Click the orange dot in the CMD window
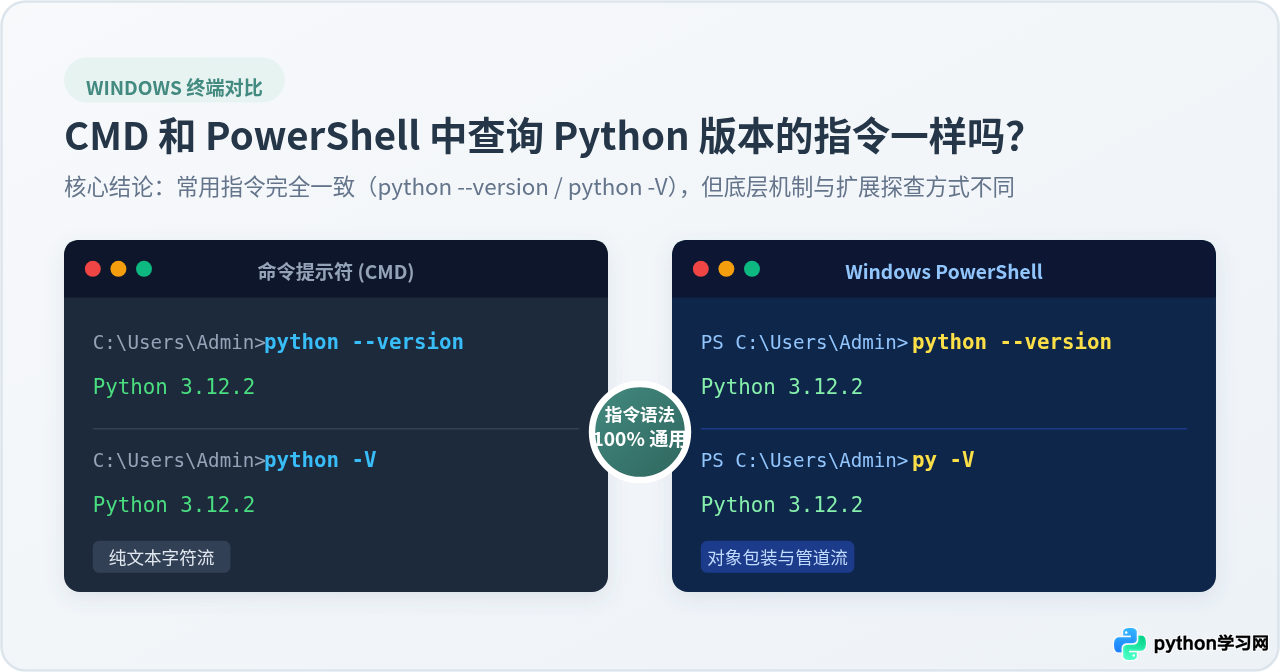 (x=118, y=269)
